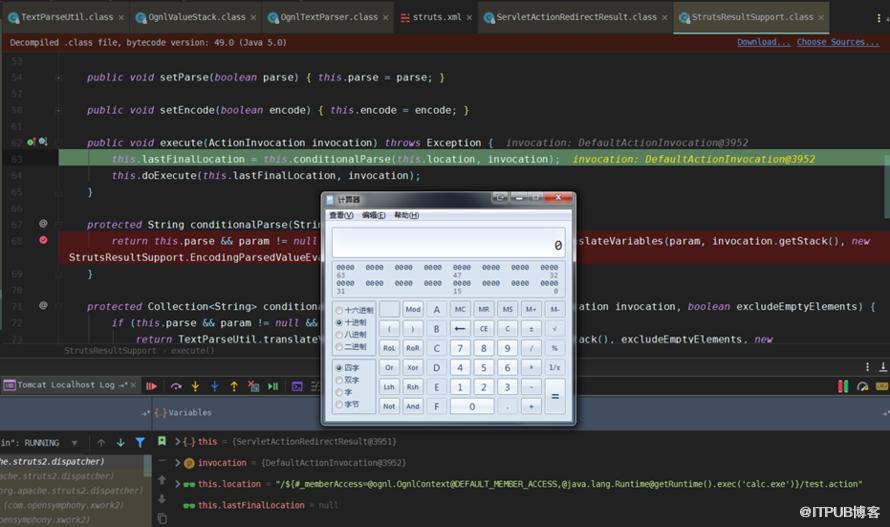This screenshot has width=890, height=527.
Task: Click the Step Over debugger icon
Action: 176,386
